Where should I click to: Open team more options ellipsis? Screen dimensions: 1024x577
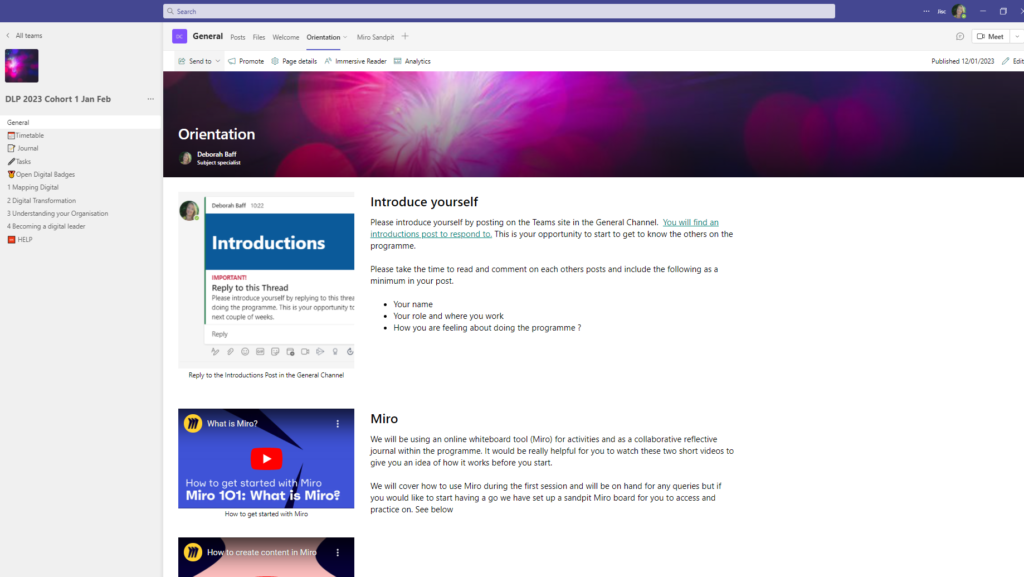pos(151,99)
